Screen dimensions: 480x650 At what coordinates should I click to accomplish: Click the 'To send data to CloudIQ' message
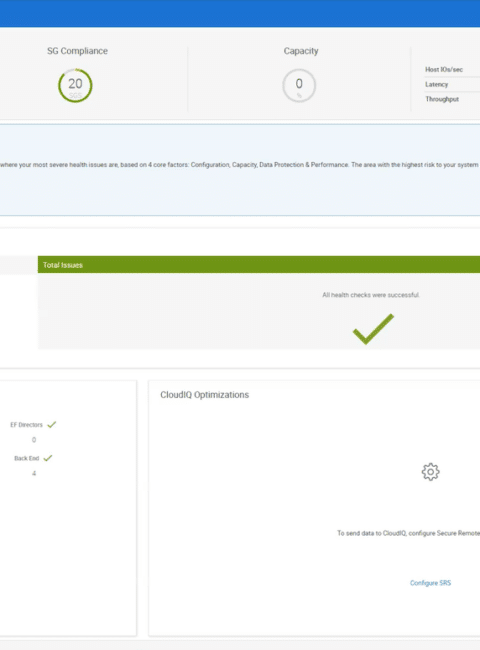(x=408, y=533)
